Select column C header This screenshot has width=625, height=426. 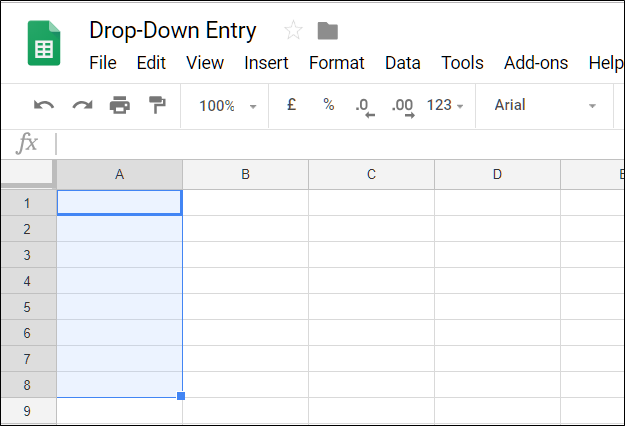click(x=371, y=175)
